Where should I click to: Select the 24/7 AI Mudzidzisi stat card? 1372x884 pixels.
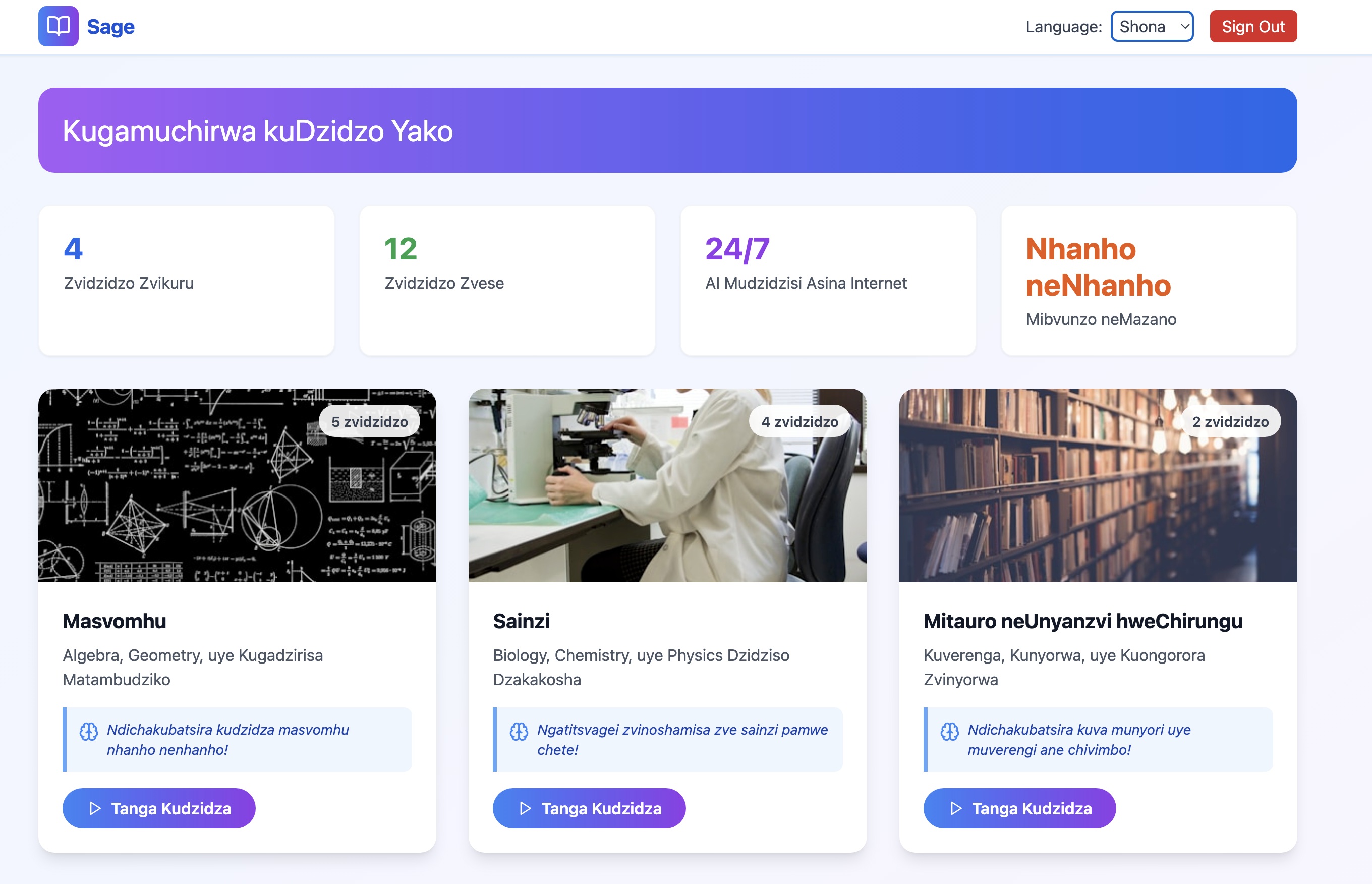pyautogui.click(x=827, y=280)
